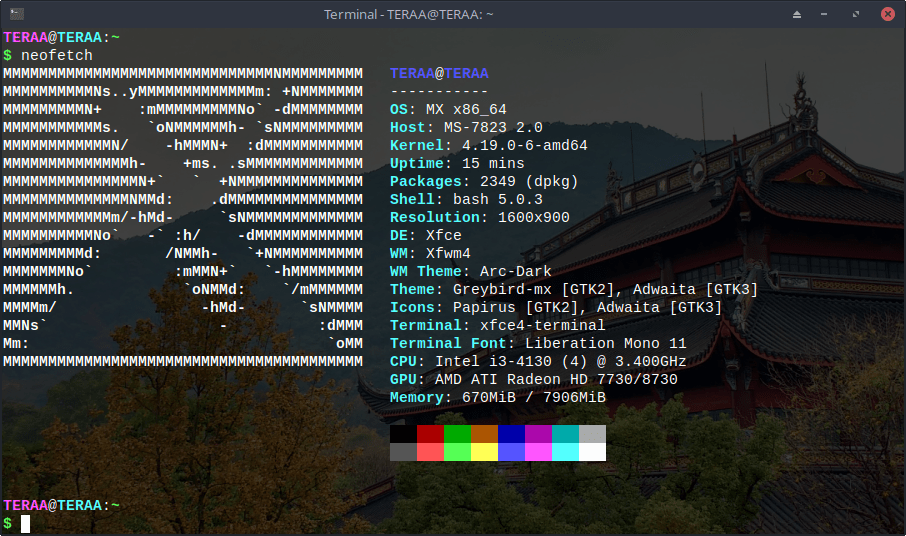Click the window title 'Terminal - TERAA@TERAA: ~'
Viewport: 906px width, 536px height.
[409, 14]
